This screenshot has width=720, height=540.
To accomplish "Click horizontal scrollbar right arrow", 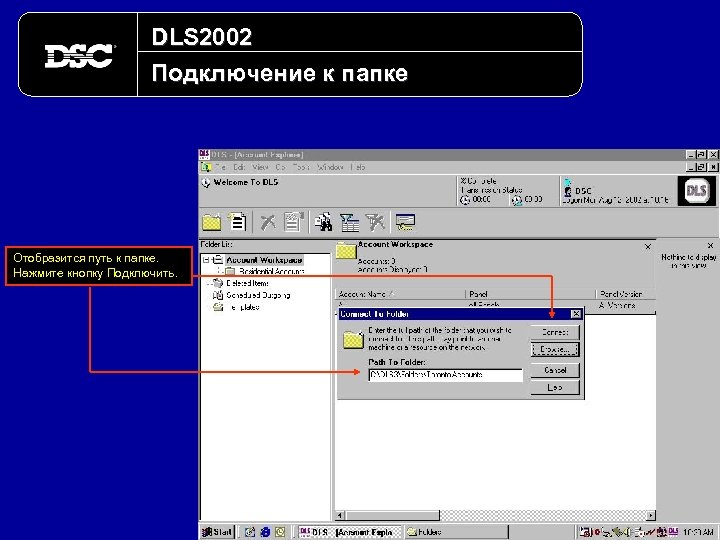I will 651,515.
